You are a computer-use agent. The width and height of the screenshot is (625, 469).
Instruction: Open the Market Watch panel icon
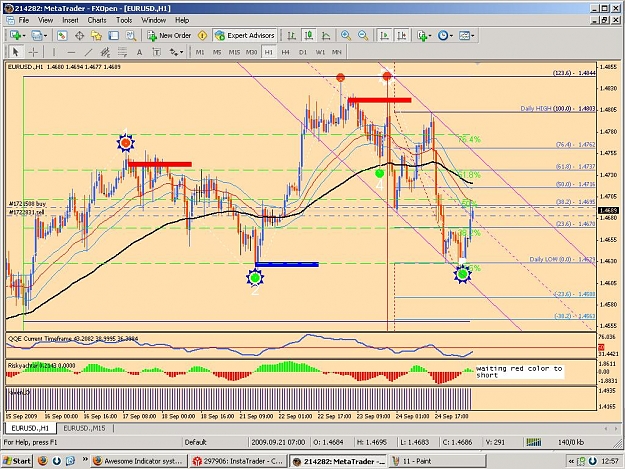click(62, 35)
